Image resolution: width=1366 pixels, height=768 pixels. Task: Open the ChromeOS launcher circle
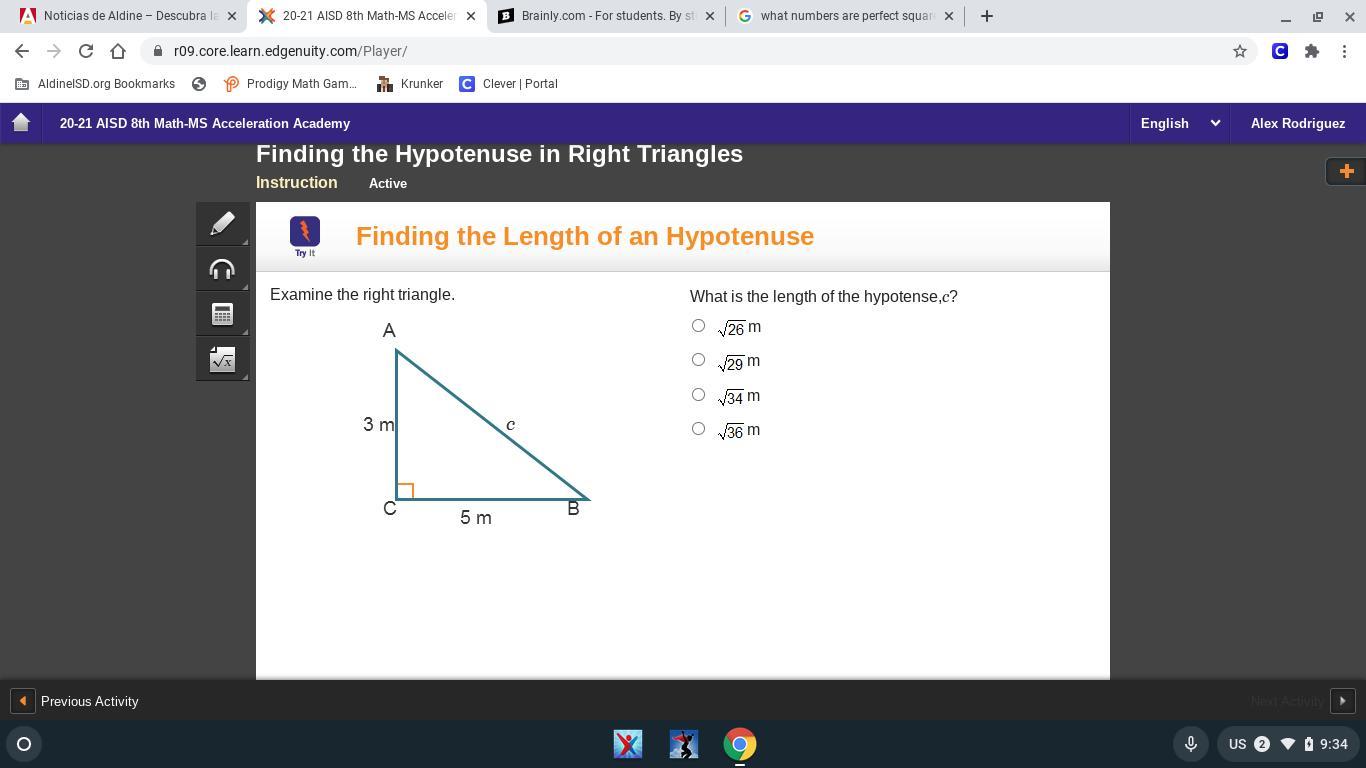pyautogui.click(x=24, y=744)
